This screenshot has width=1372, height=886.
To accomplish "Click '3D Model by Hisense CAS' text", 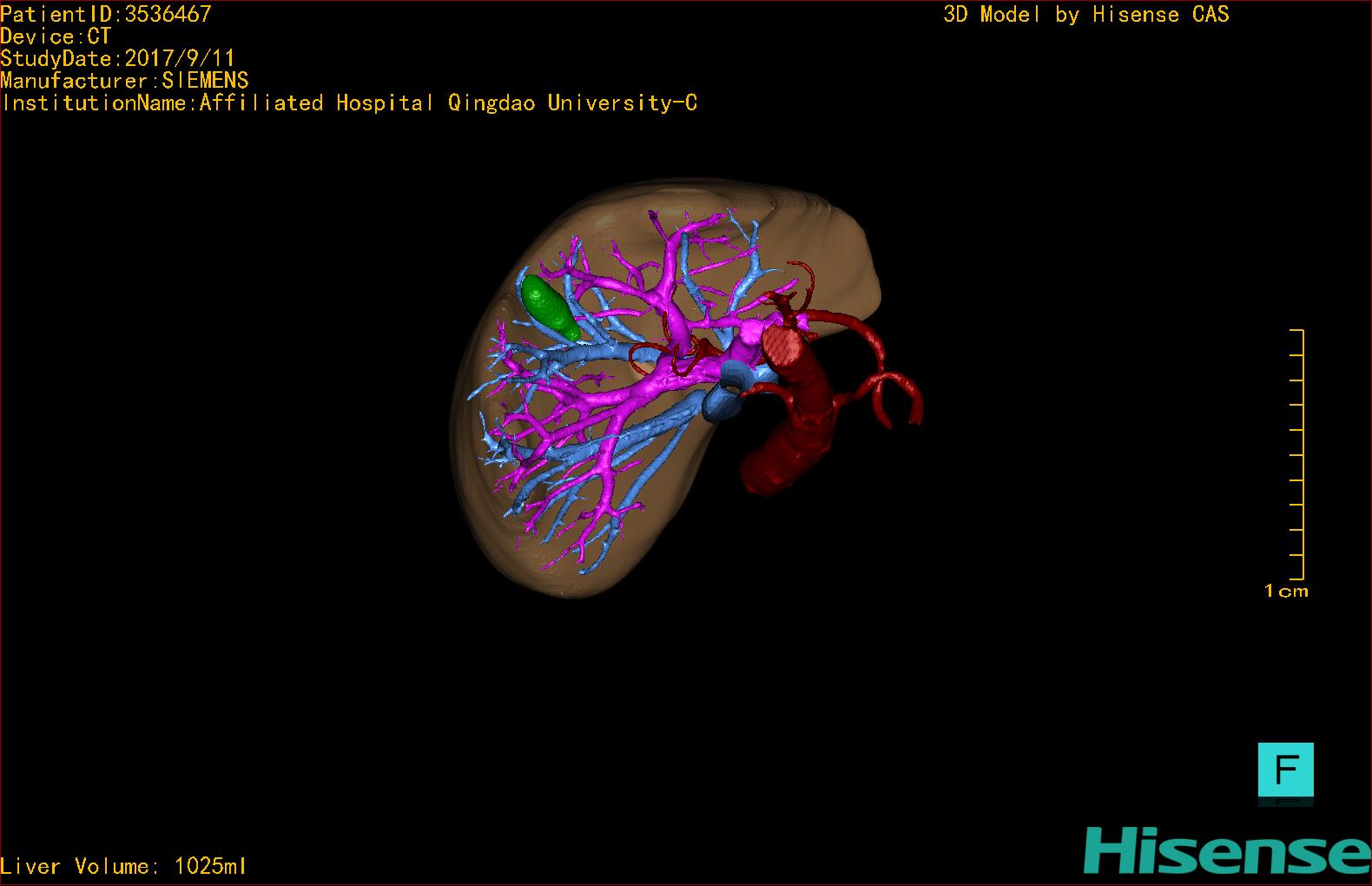I will [1086, 14].
